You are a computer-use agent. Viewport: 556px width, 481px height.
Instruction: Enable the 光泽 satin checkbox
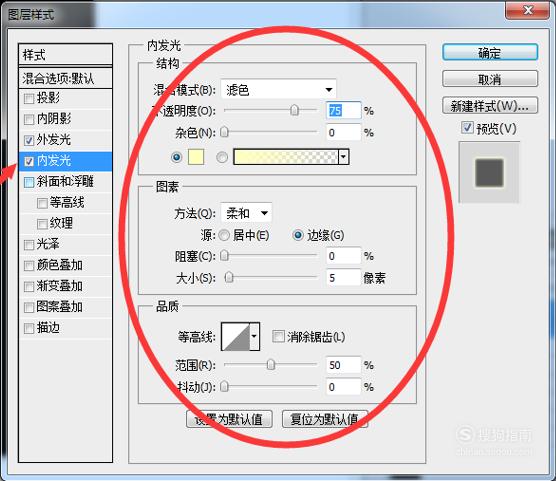click(x=29, y=245)
